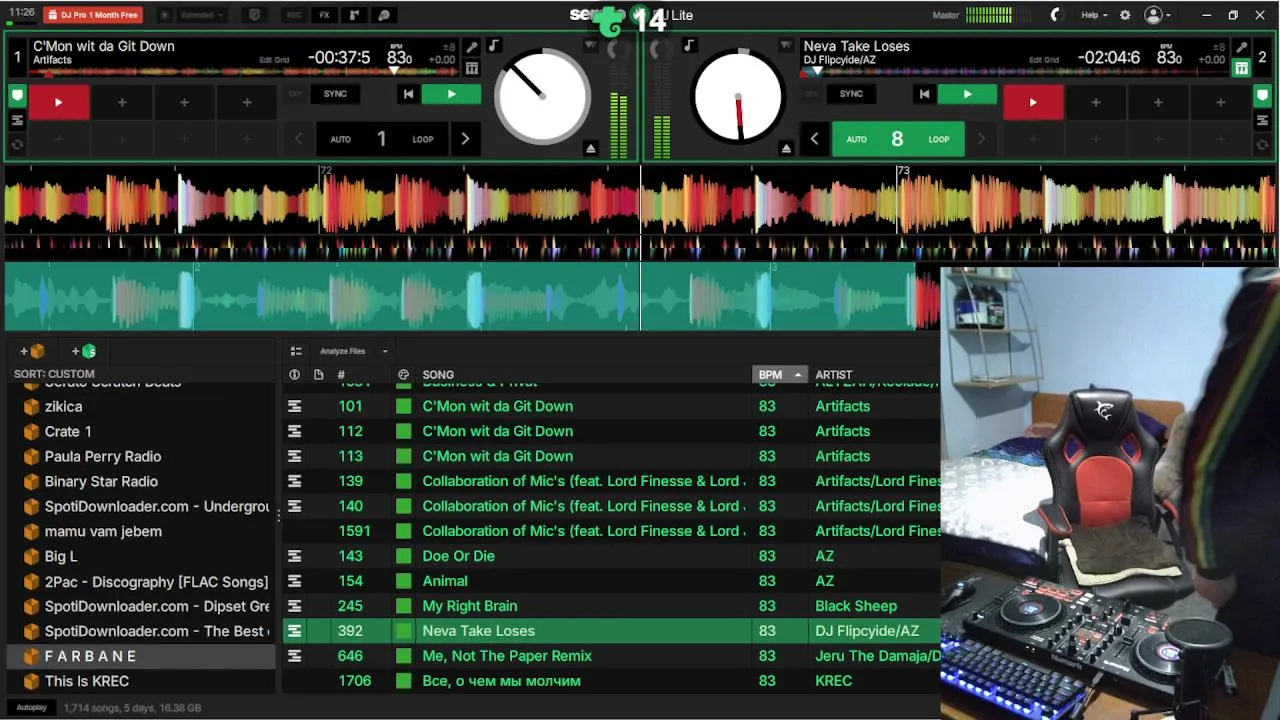Open Deck 1 platter dropdown arrow
Image resolution: width=1280 pixels, height=720 pixels.
pyautogui.click(x=591, y=46)
